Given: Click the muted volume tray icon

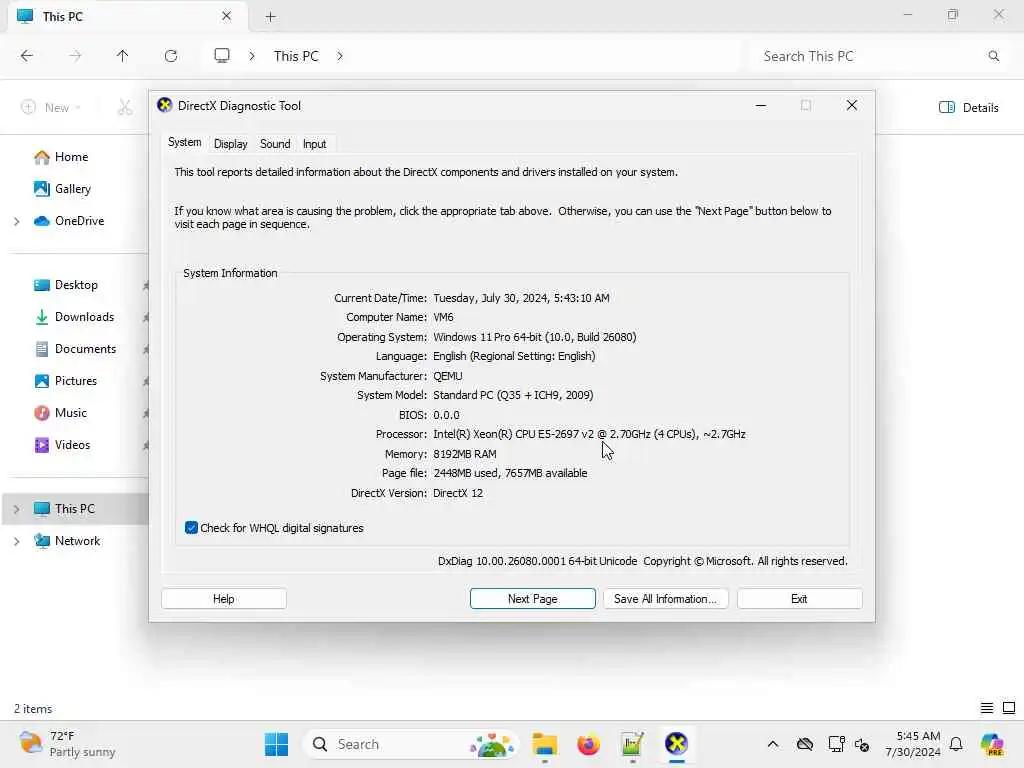Looking at the screenshot, I should (862, 744).
